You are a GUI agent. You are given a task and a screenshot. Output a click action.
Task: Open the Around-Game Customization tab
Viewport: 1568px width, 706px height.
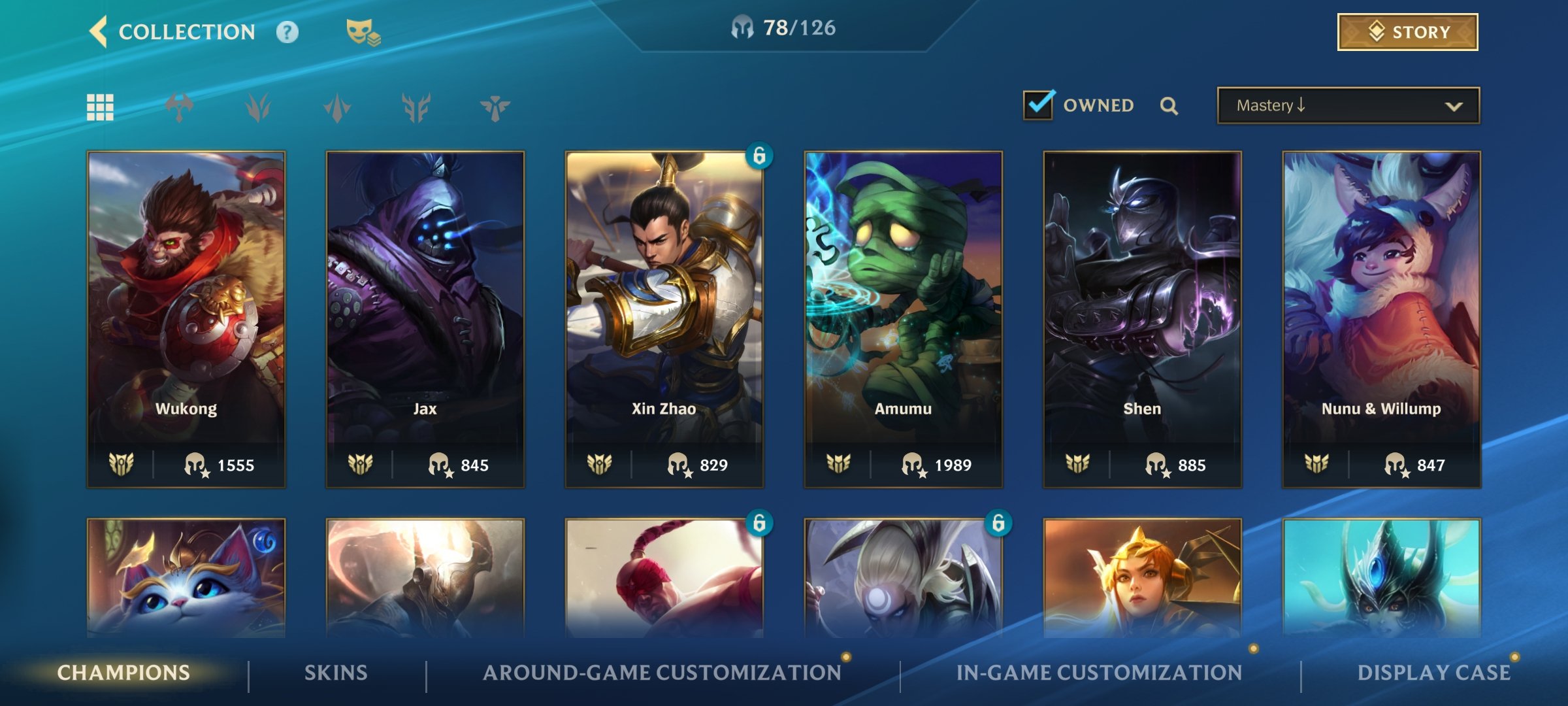point(662,673)
